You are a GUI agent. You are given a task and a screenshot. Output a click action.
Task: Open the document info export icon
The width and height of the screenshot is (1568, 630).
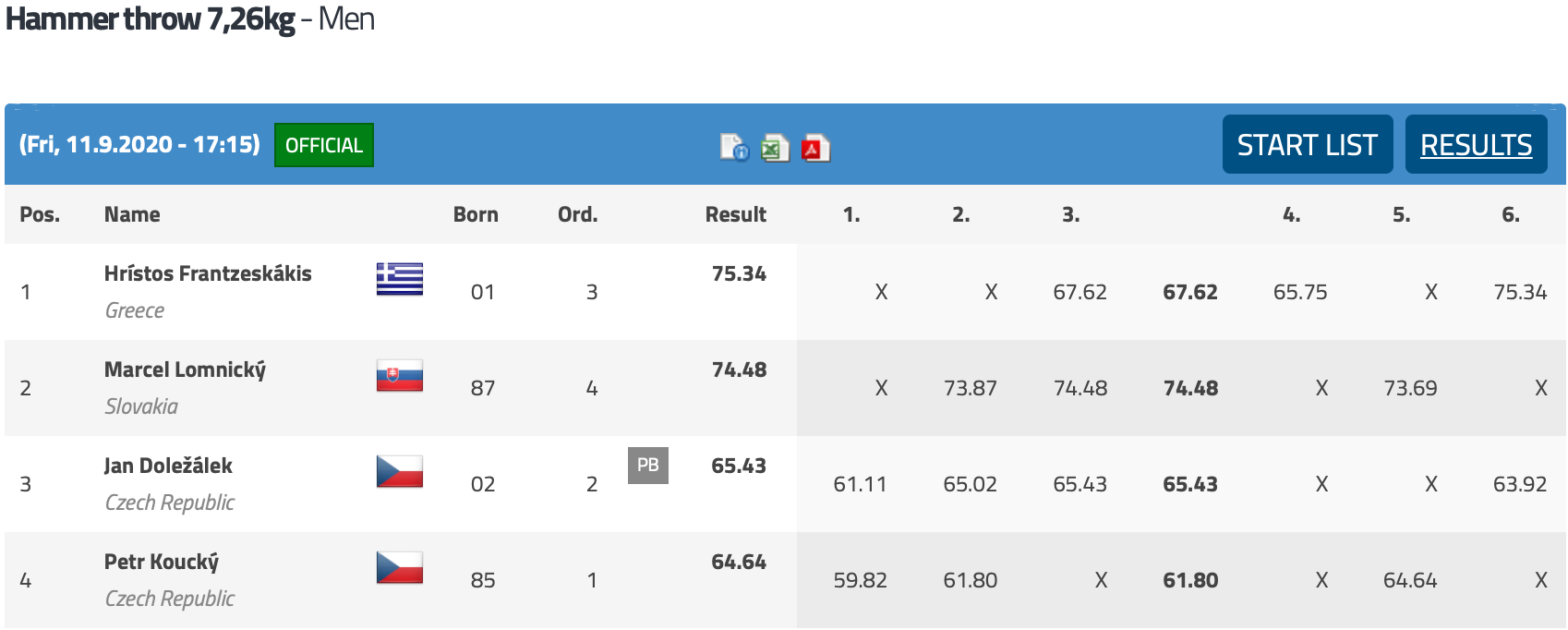click(735, 147)
